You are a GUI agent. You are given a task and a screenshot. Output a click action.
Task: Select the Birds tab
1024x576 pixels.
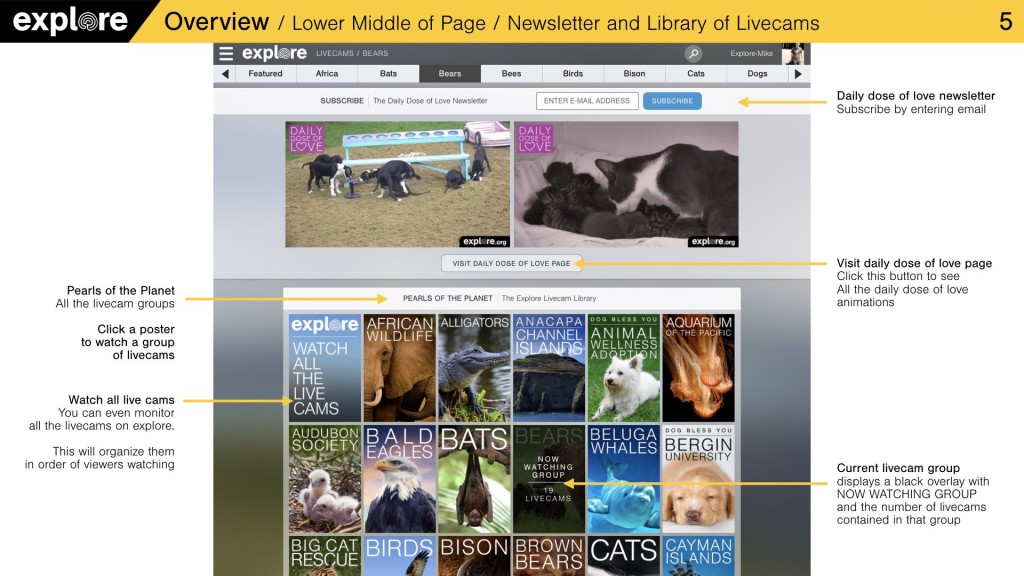pos(572,74)
